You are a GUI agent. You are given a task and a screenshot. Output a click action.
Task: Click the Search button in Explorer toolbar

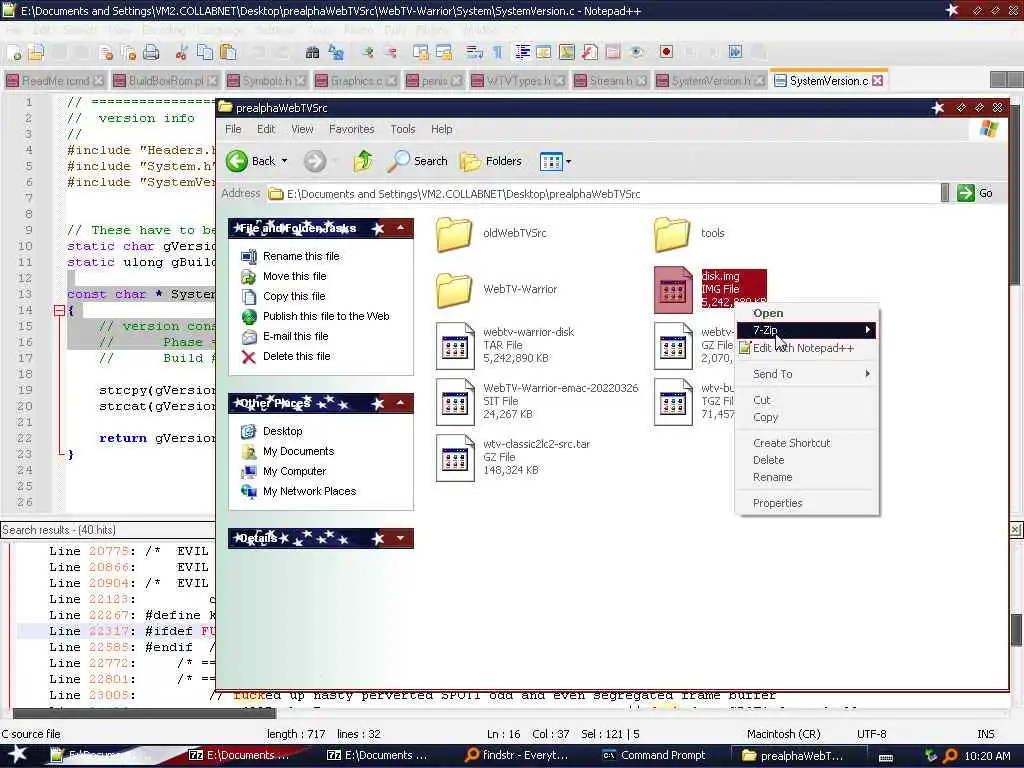point(417,161)
